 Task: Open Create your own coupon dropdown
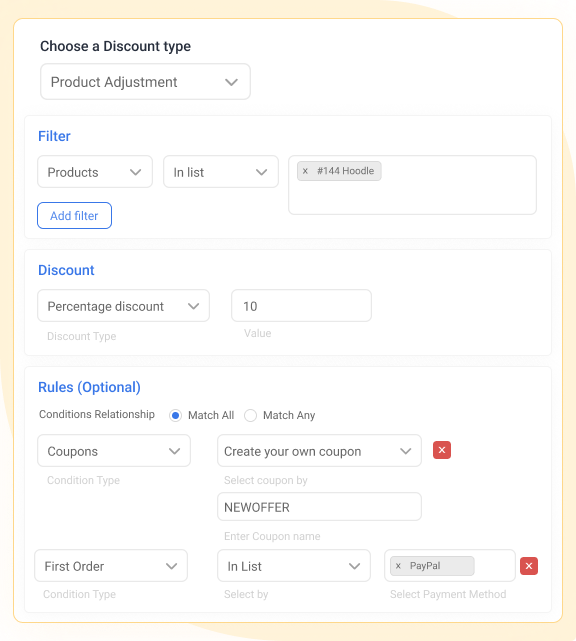pos(319,450)
